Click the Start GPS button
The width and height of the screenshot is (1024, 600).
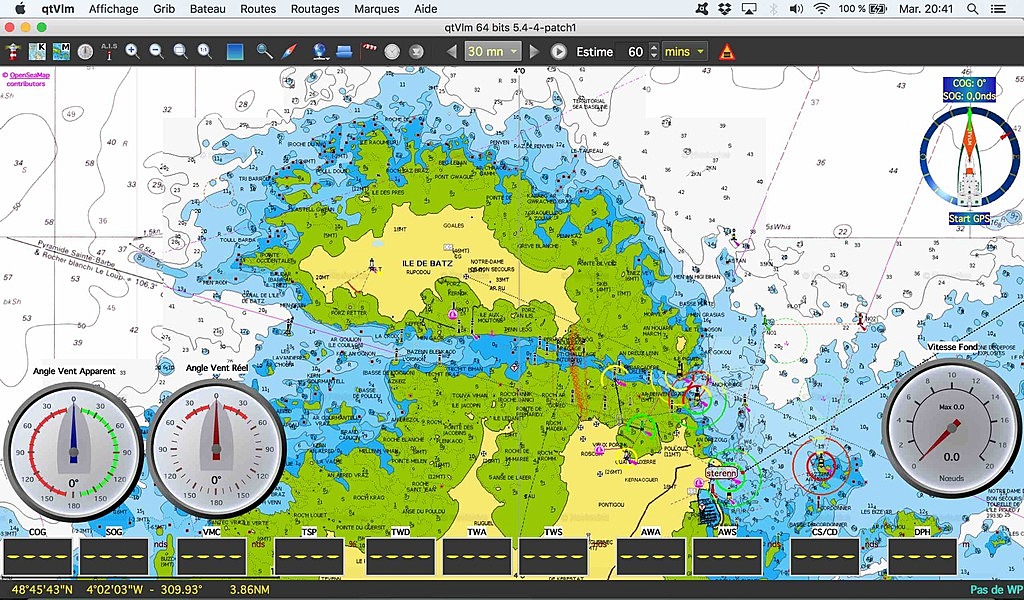[969, 219]
